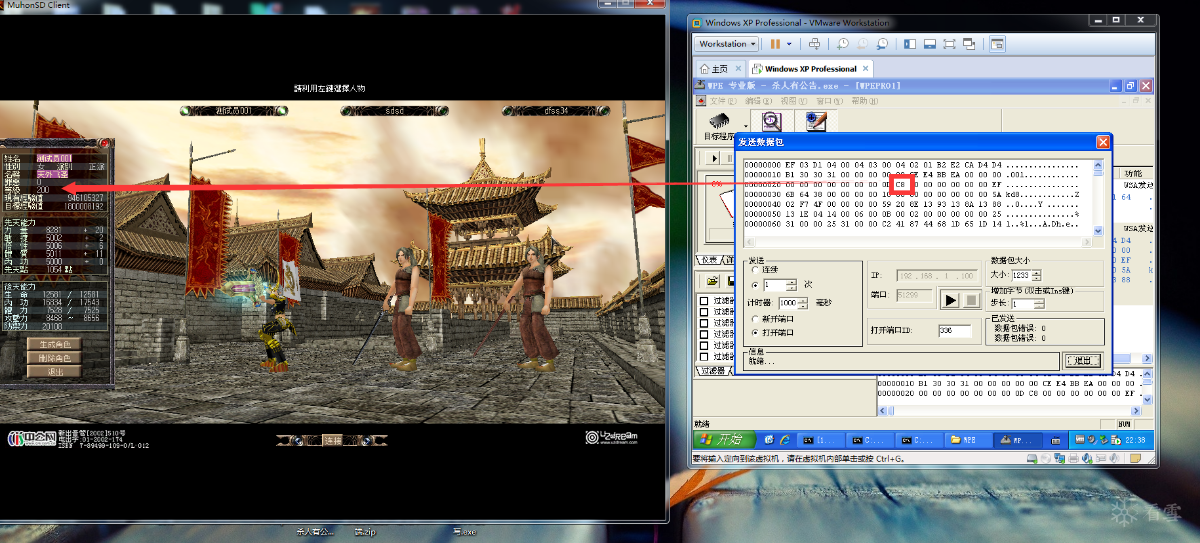The image size is (1200, 543).
Task: Click the send Ctrl+Alt+Del icon in VMware toolbar
Action: [x=814, y=44]
